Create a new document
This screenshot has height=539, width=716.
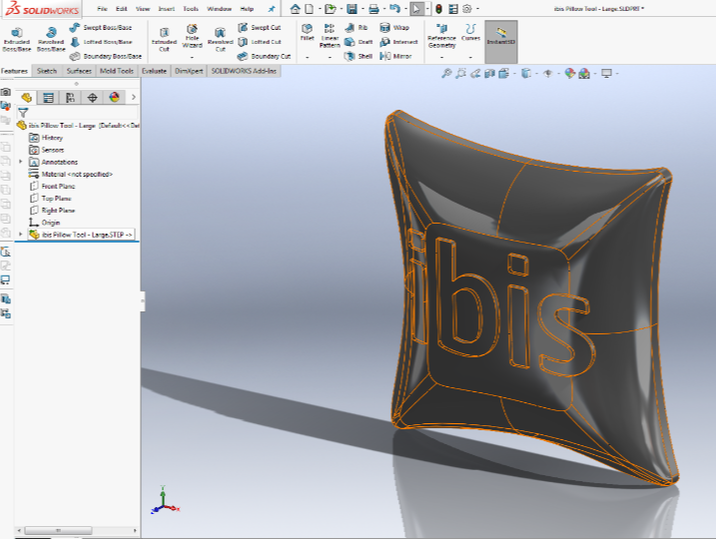point(309,9)
